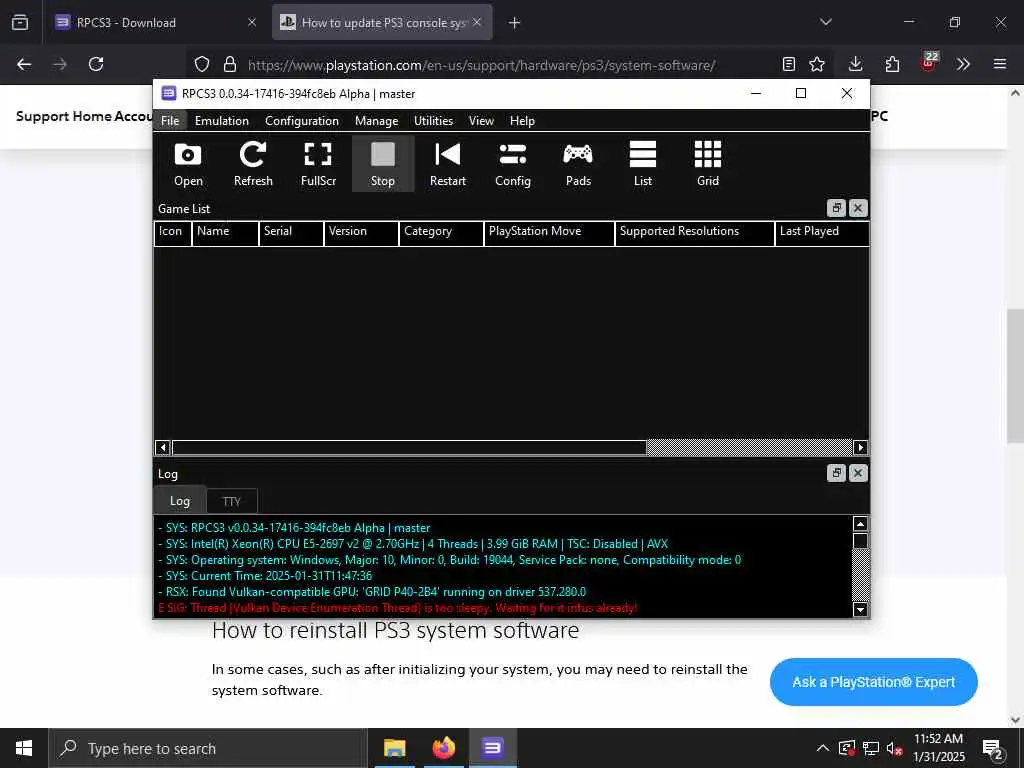The width and height of the screenshot is (1024, 768).
Task: Float the Log panel
Action: point(836,473)
